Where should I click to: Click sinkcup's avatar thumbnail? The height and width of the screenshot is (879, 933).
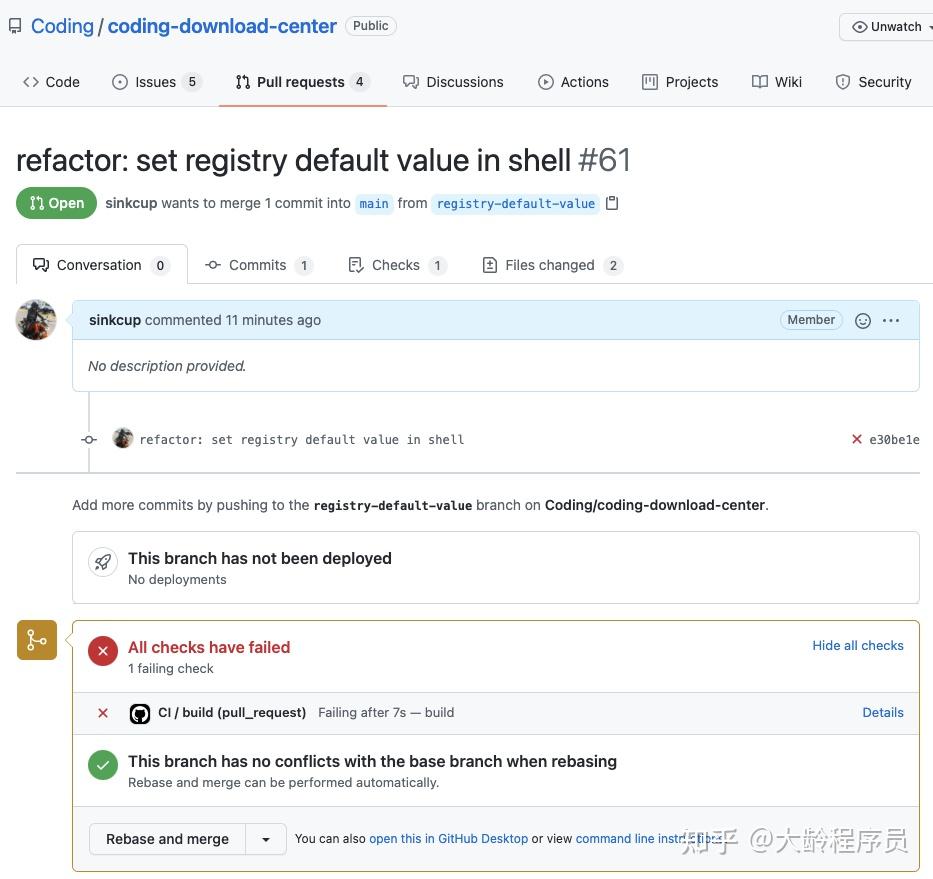[36, 319]
